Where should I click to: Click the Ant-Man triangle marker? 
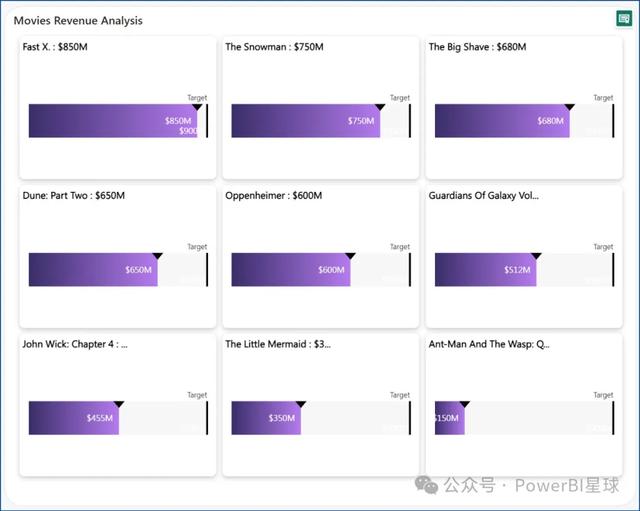coord(465,404)
